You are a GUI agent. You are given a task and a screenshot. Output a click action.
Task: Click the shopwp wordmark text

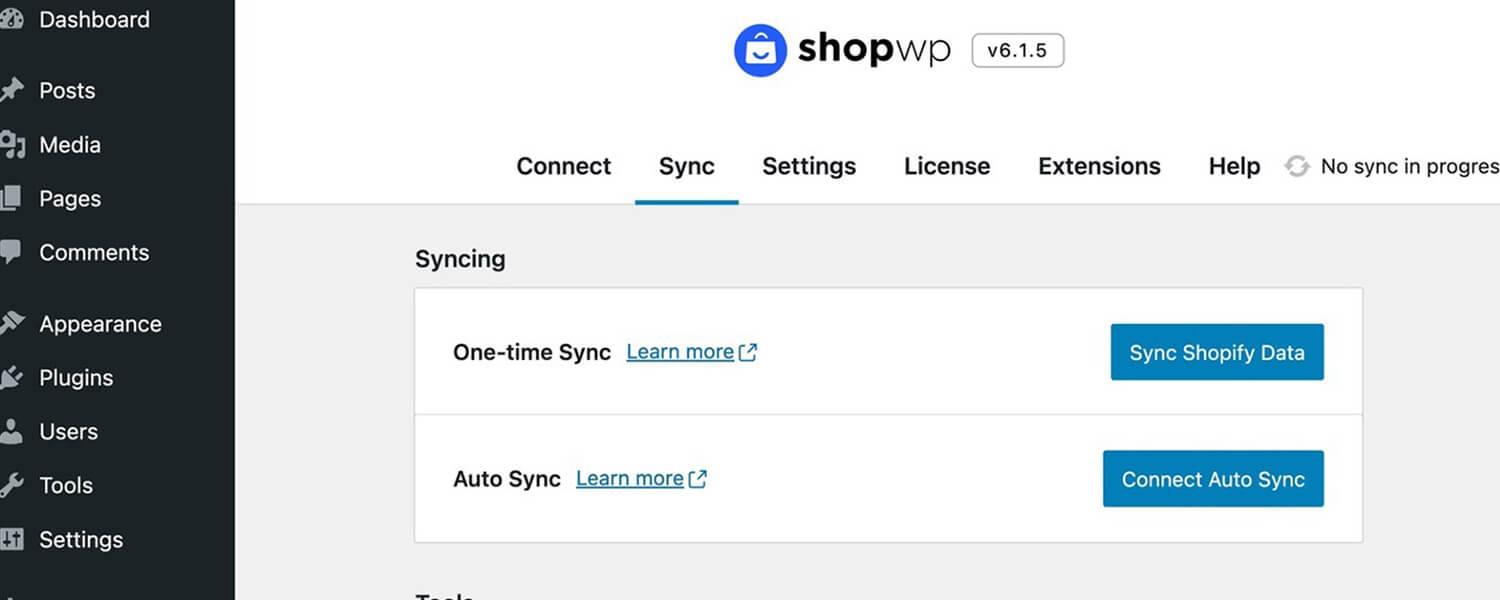point(874,50)
